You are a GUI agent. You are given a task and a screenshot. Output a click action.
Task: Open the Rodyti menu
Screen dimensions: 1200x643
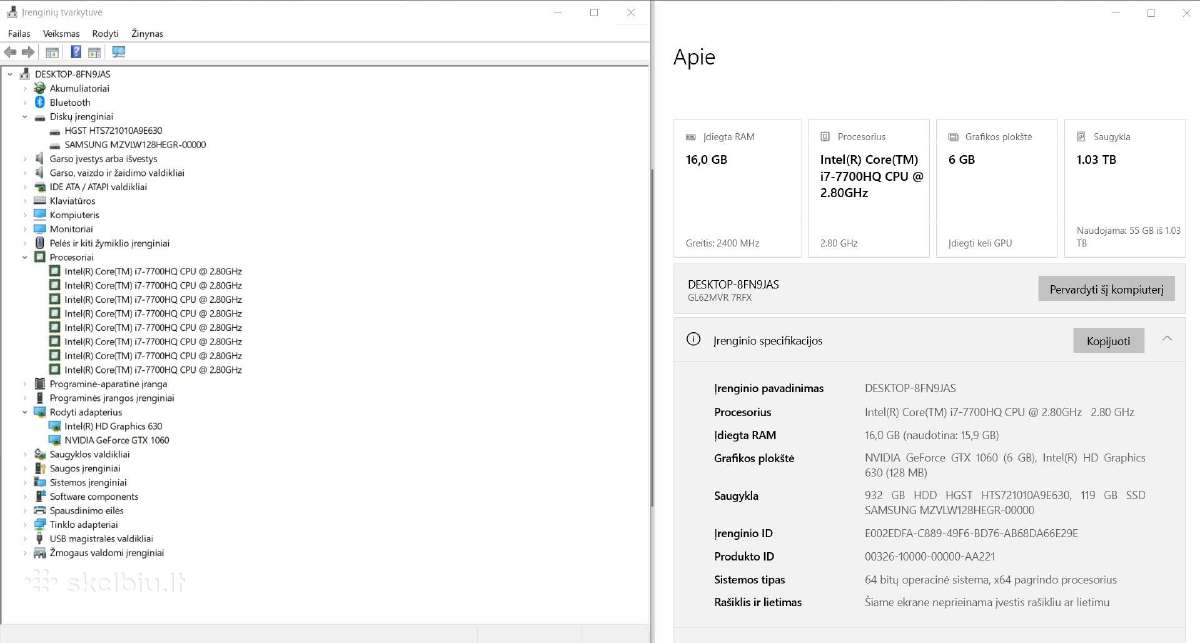(x=105, y=33)
